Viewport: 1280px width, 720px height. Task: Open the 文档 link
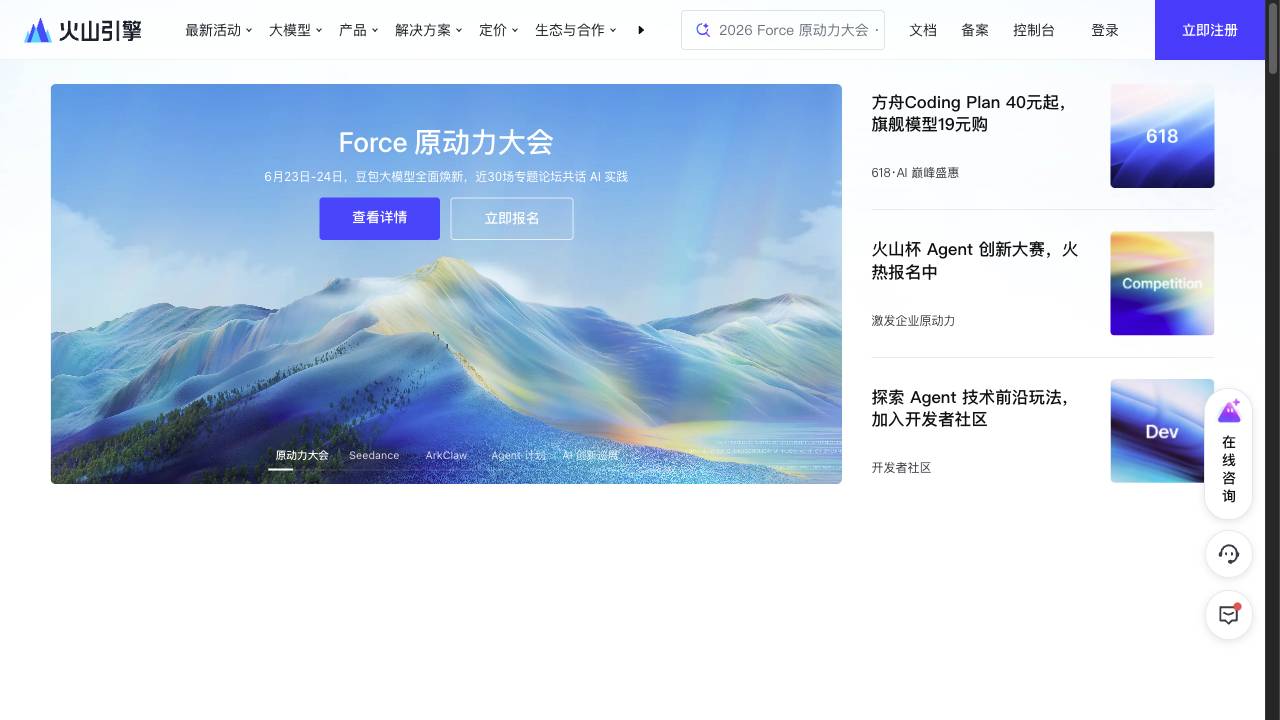pos(923,30)
